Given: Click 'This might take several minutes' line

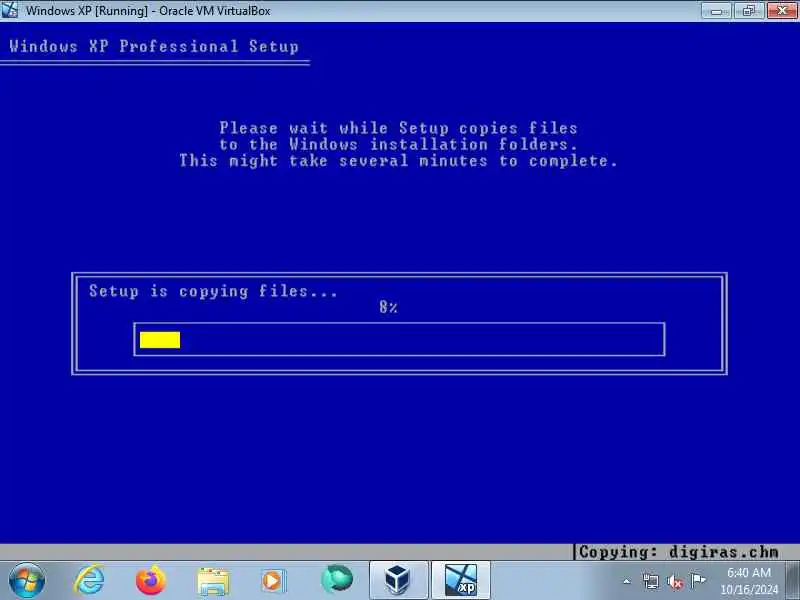Looking at the screenshot, I should (x=398, y=161).
